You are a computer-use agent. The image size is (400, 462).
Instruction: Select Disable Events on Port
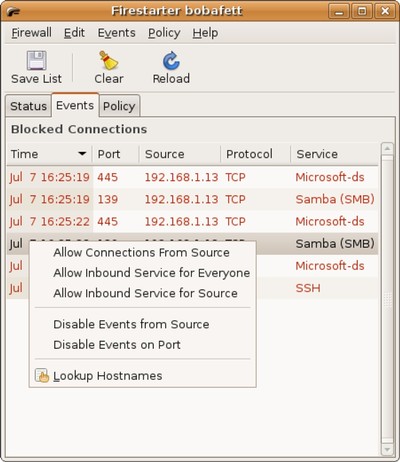point(117,345)
